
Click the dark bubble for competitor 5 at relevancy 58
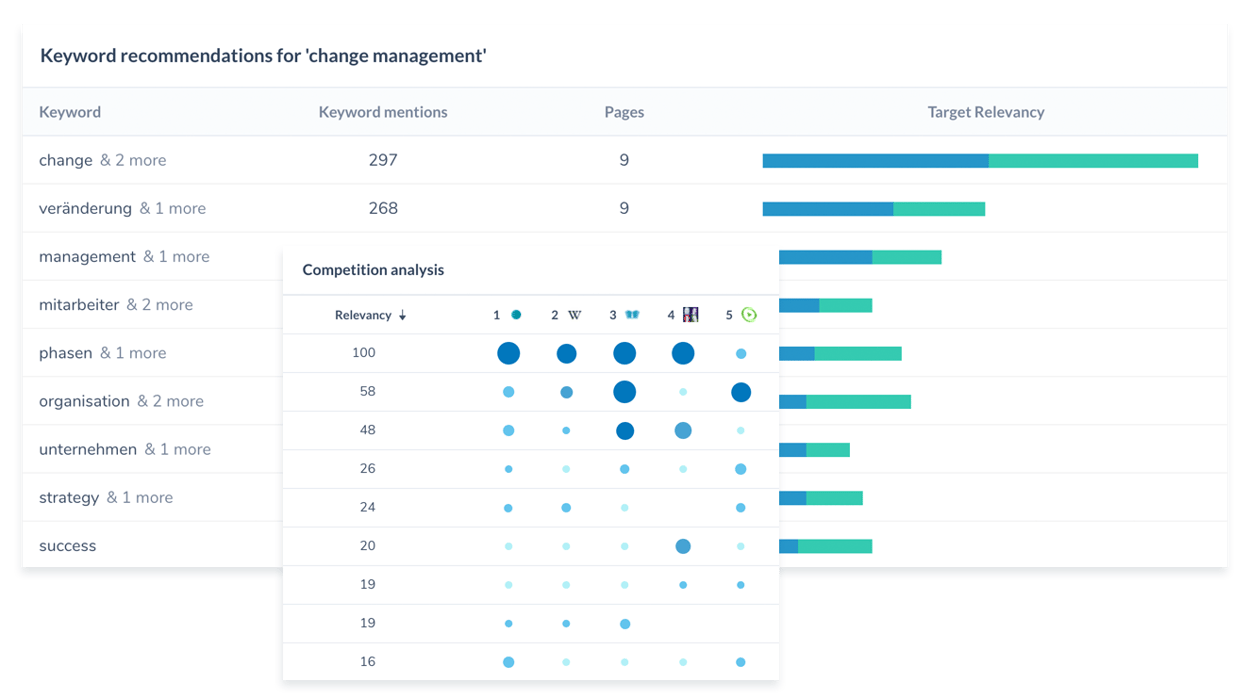point(741,392)
